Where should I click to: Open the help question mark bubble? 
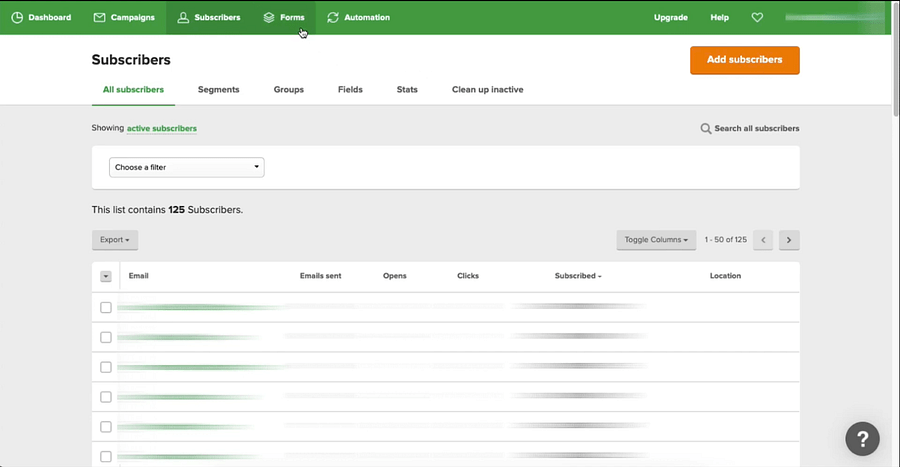pyautogui.click(x=862, y=438)
